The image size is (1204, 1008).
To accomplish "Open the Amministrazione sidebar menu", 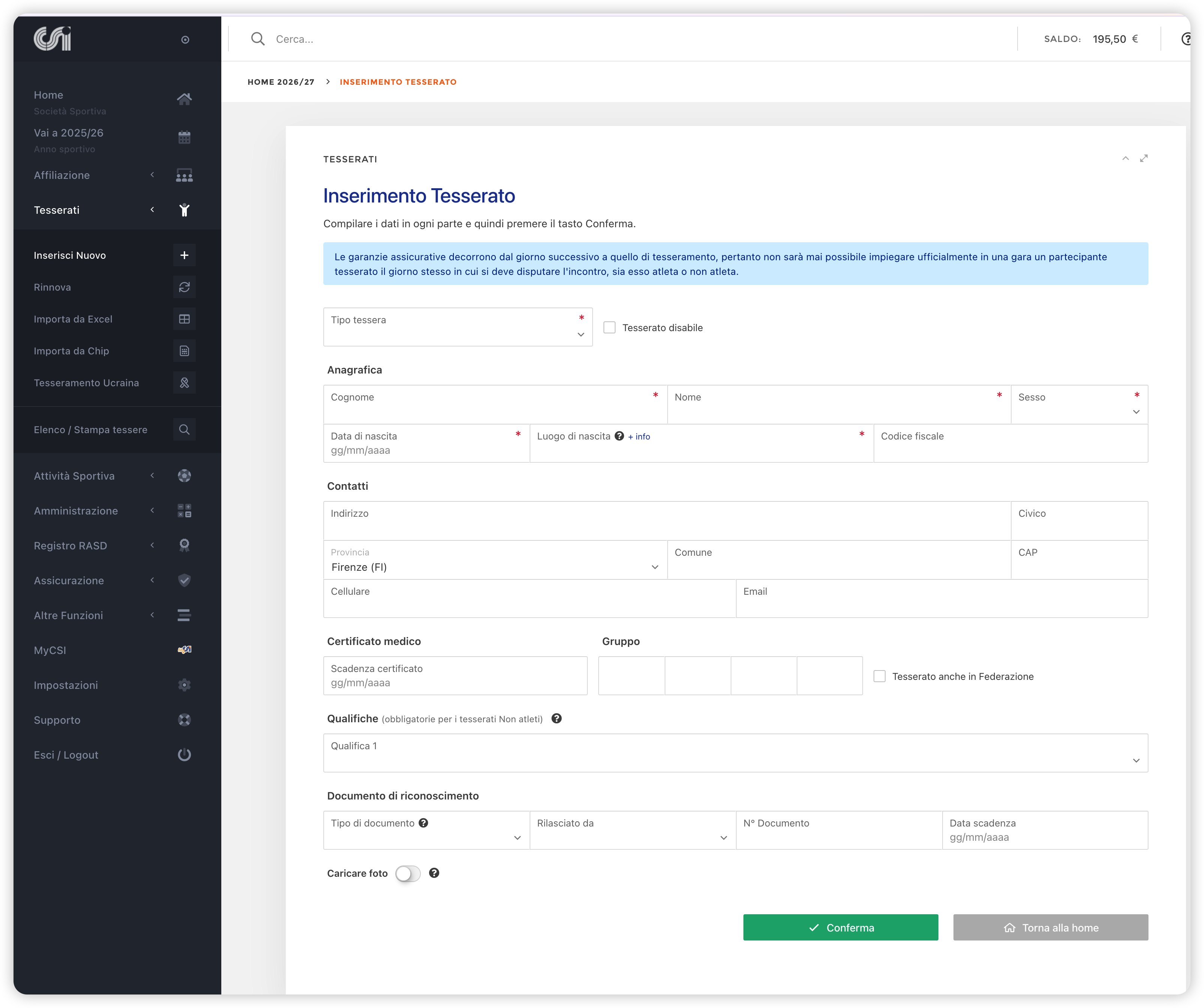I will coord(117,511).
